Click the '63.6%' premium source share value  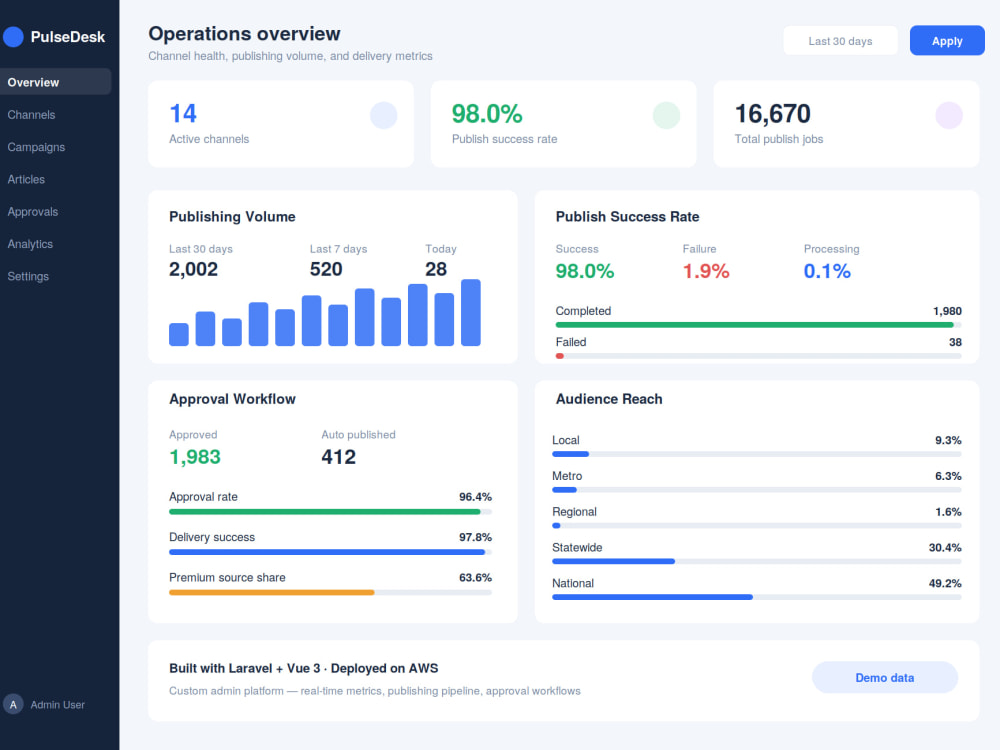pyautogui.click(x=475, y=578)
